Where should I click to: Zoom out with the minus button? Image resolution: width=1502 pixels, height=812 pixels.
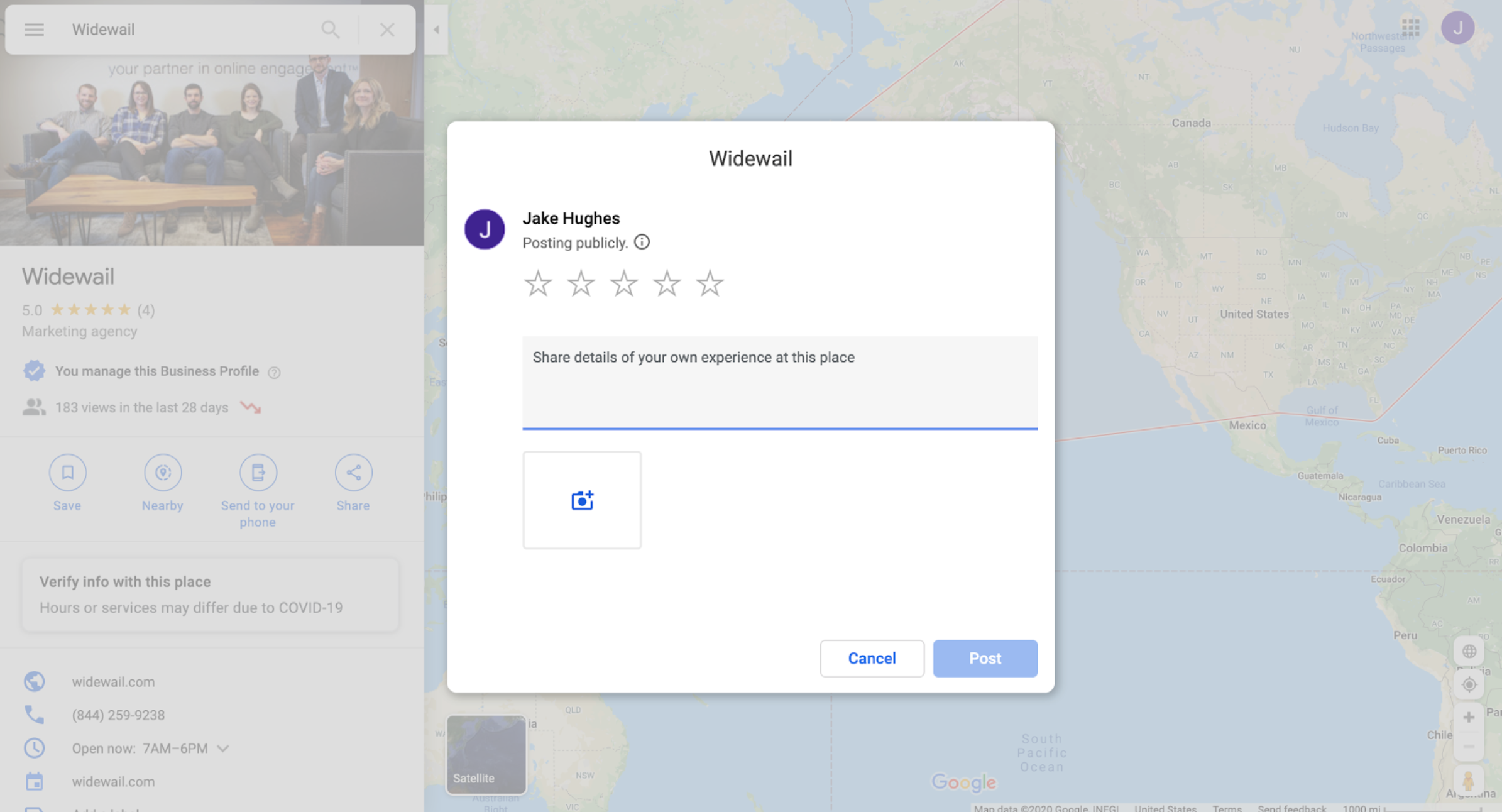point(1469,747)
